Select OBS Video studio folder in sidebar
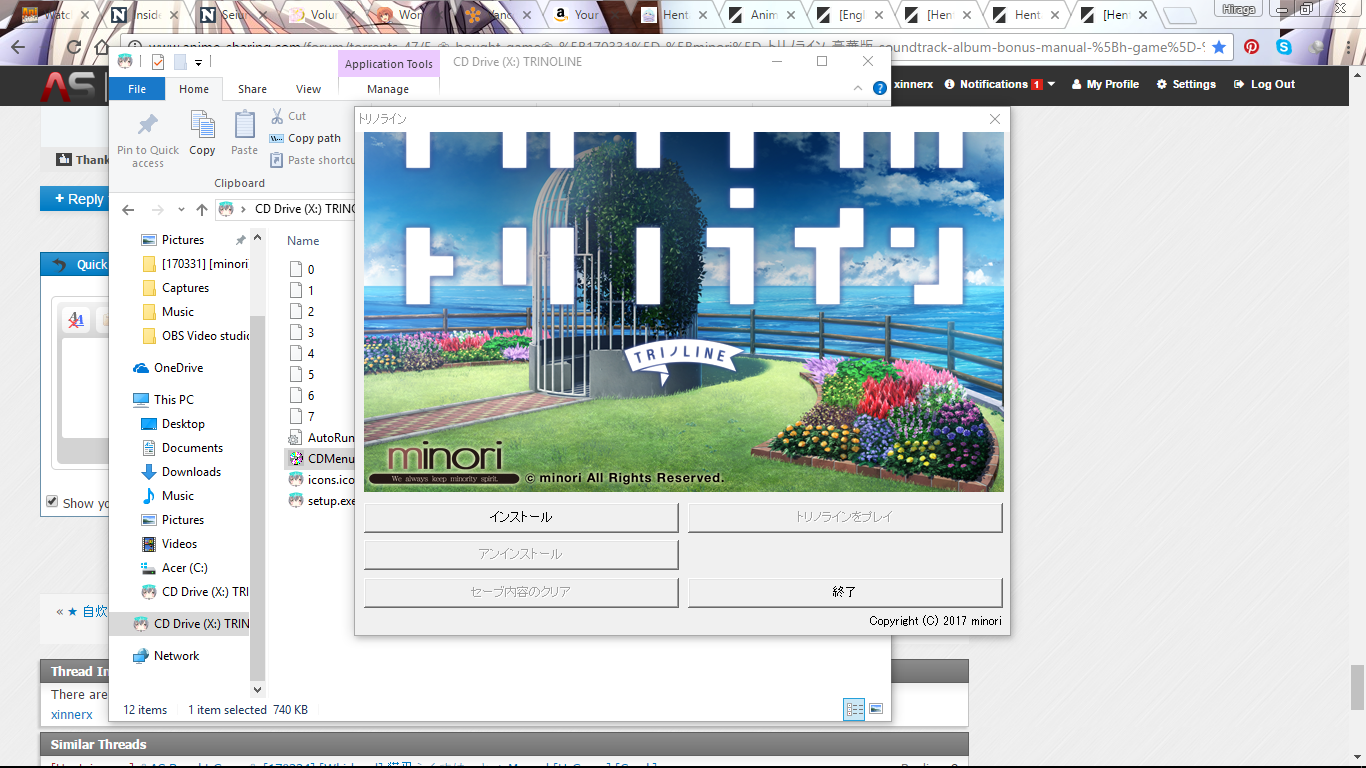 [x=195, y=336]
